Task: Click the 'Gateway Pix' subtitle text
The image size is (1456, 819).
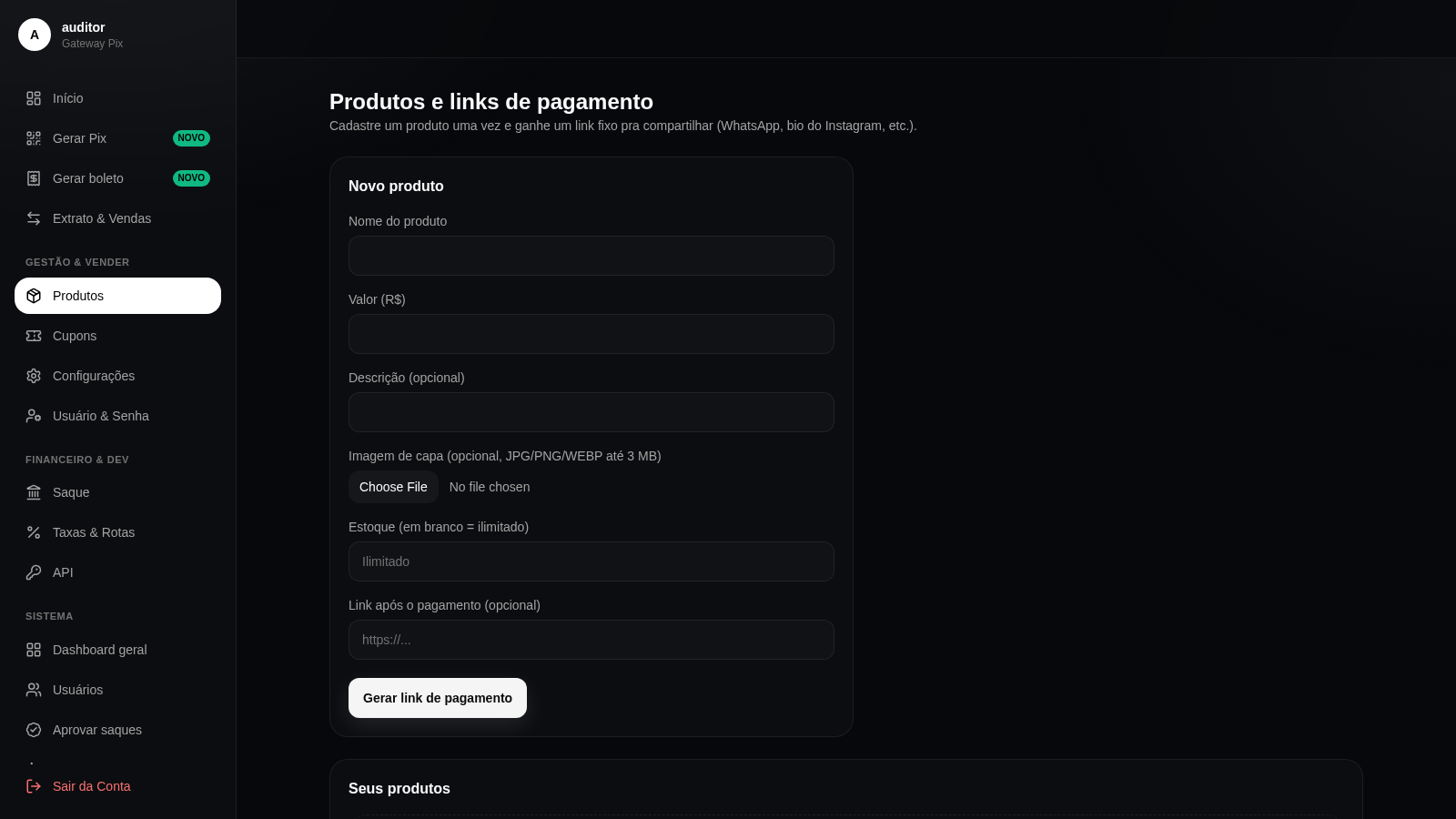Action: (x=92, y=44)
